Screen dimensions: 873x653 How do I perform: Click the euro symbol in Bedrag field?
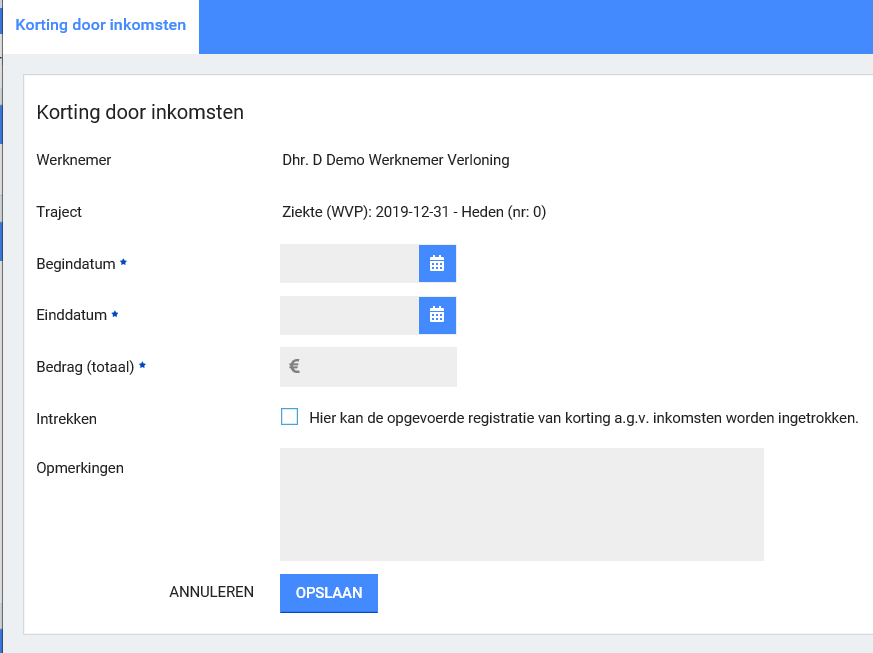pos(295,367)
